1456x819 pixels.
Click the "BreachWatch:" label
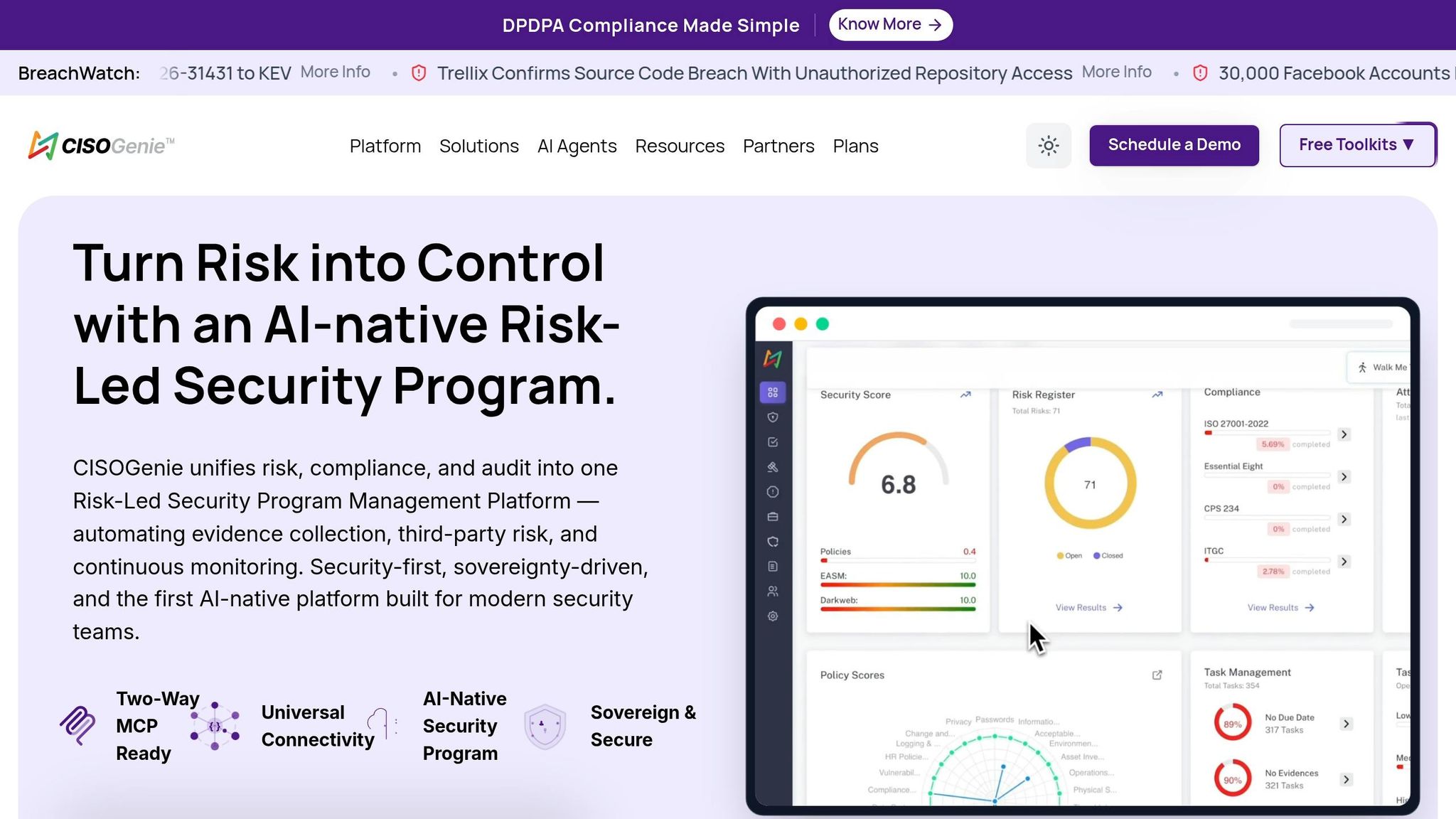click(x=79, y=73)
